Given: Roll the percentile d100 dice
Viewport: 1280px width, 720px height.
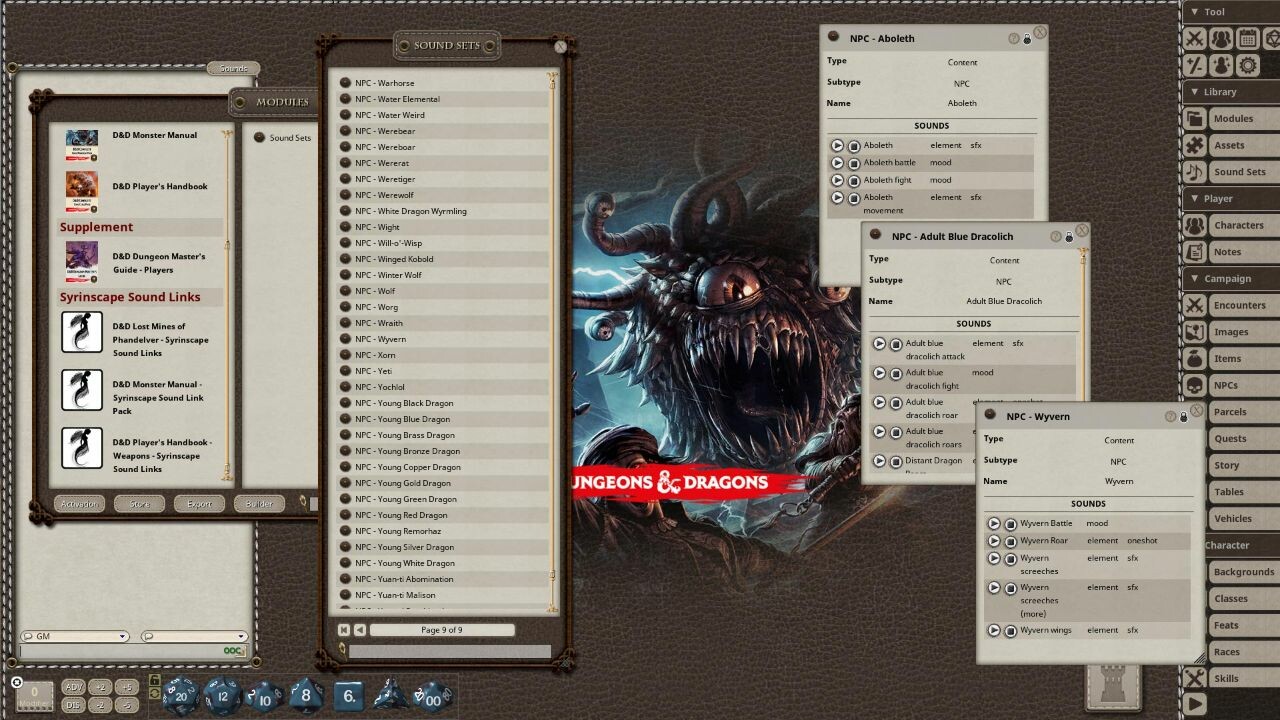Looking at the screenshot, I should (x=434, y=700).
